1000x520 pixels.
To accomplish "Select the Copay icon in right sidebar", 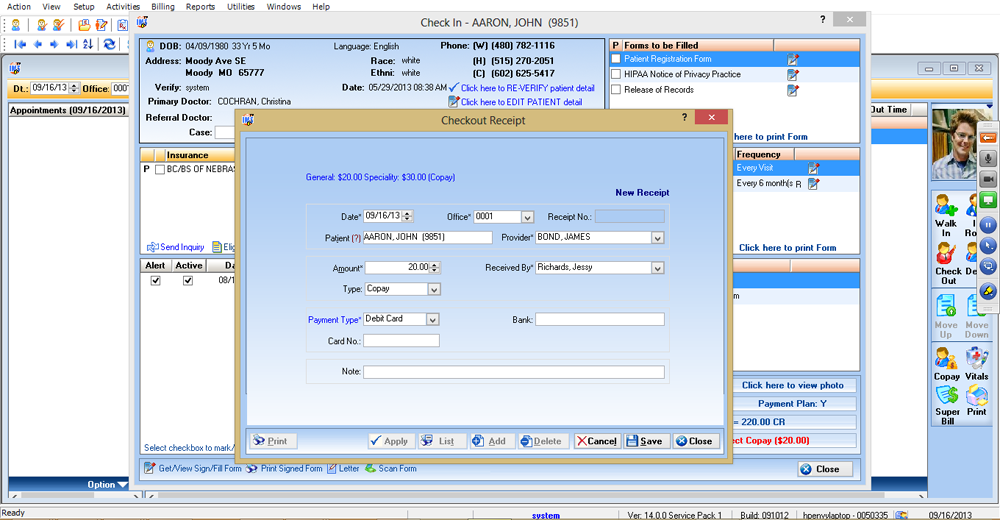I will (x=946, y=360).
